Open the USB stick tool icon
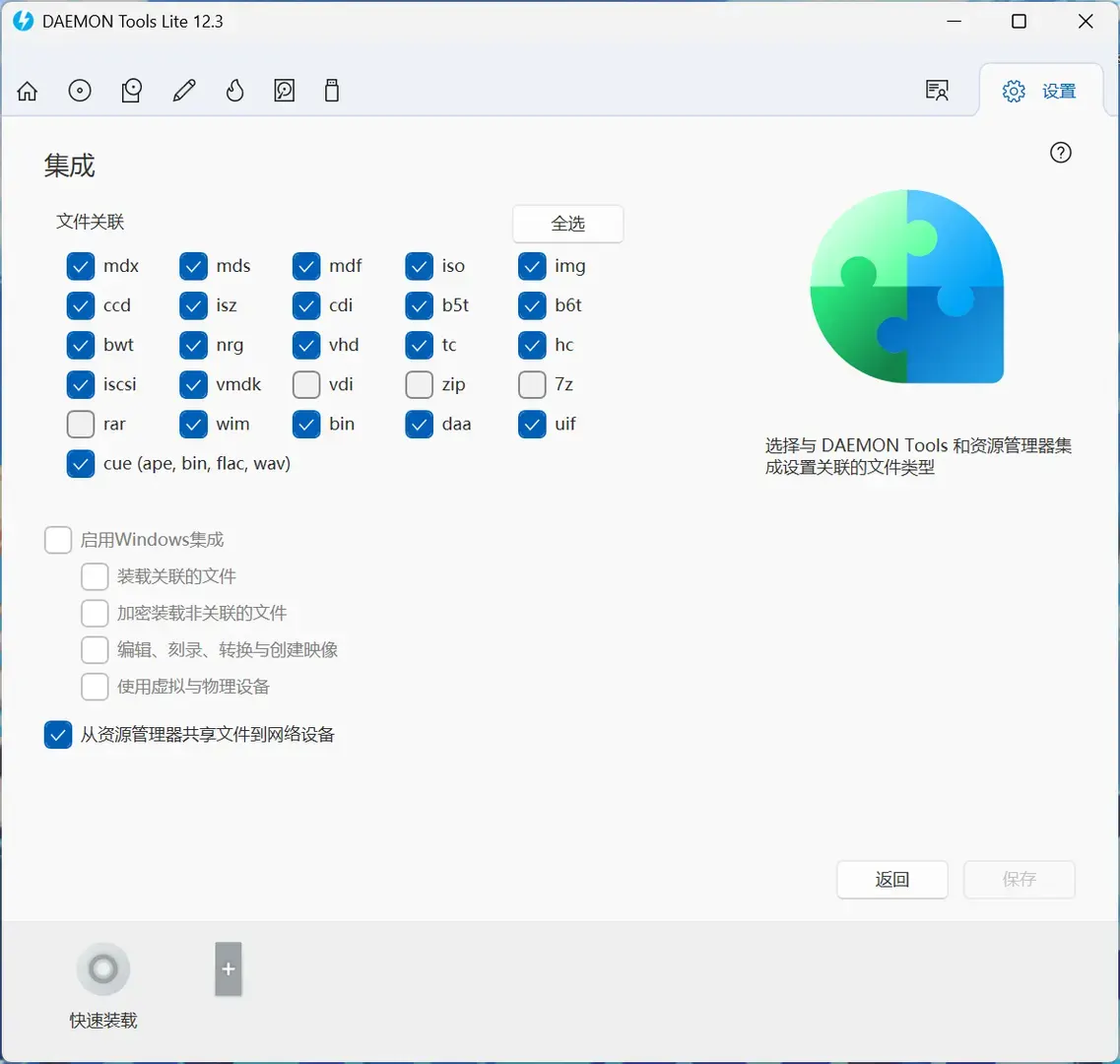This screenshot has width=1120, height=1064. pos(332,91)
